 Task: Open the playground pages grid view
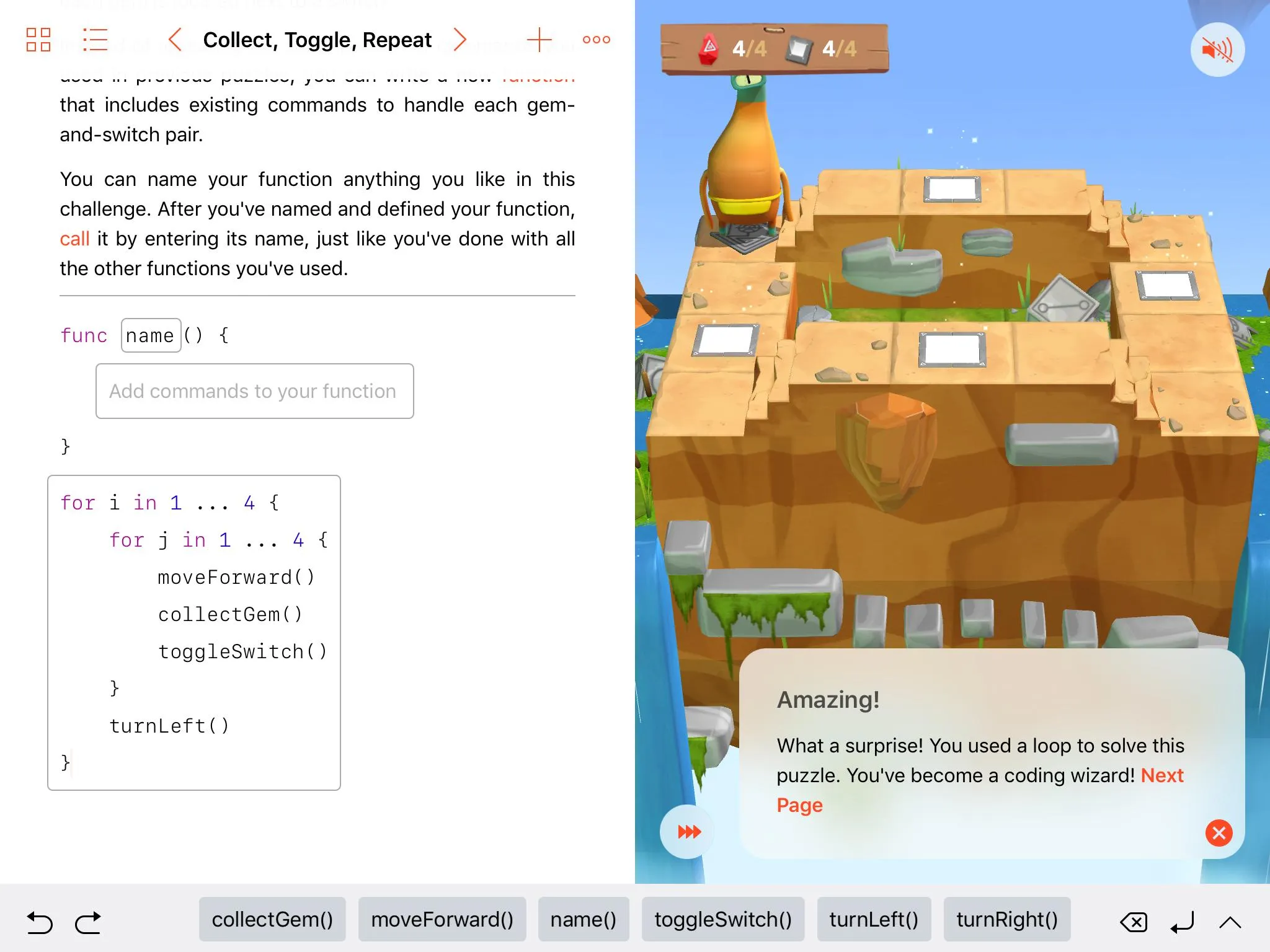(38, 40)
